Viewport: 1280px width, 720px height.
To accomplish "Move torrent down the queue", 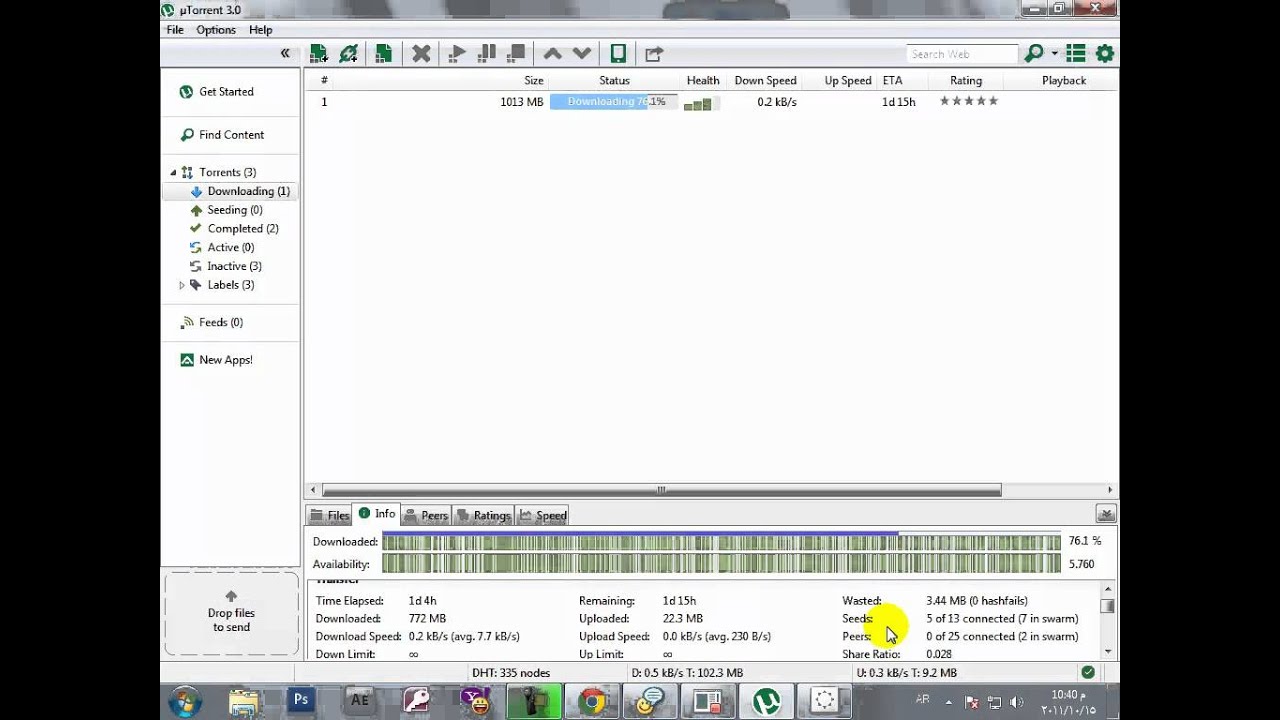I will tap(582, 53).
